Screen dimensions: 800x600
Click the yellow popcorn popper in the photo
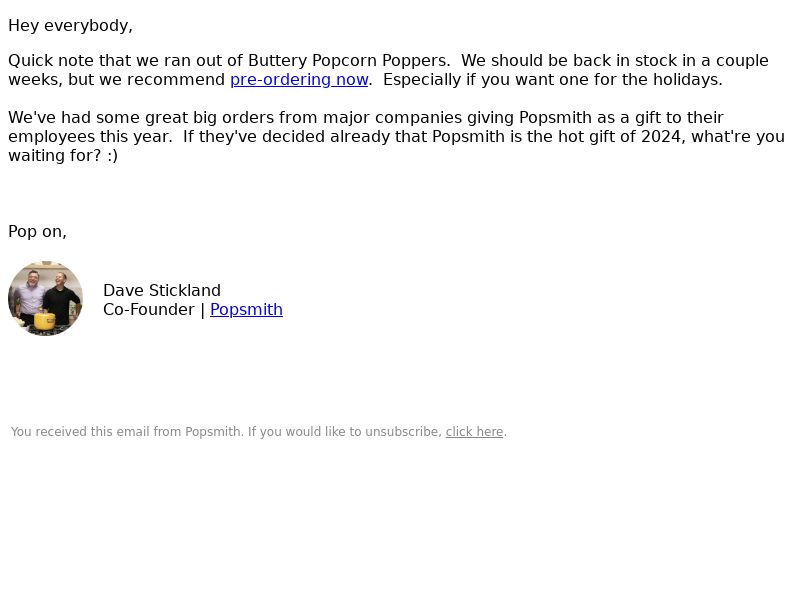click(x=45, y=320)
